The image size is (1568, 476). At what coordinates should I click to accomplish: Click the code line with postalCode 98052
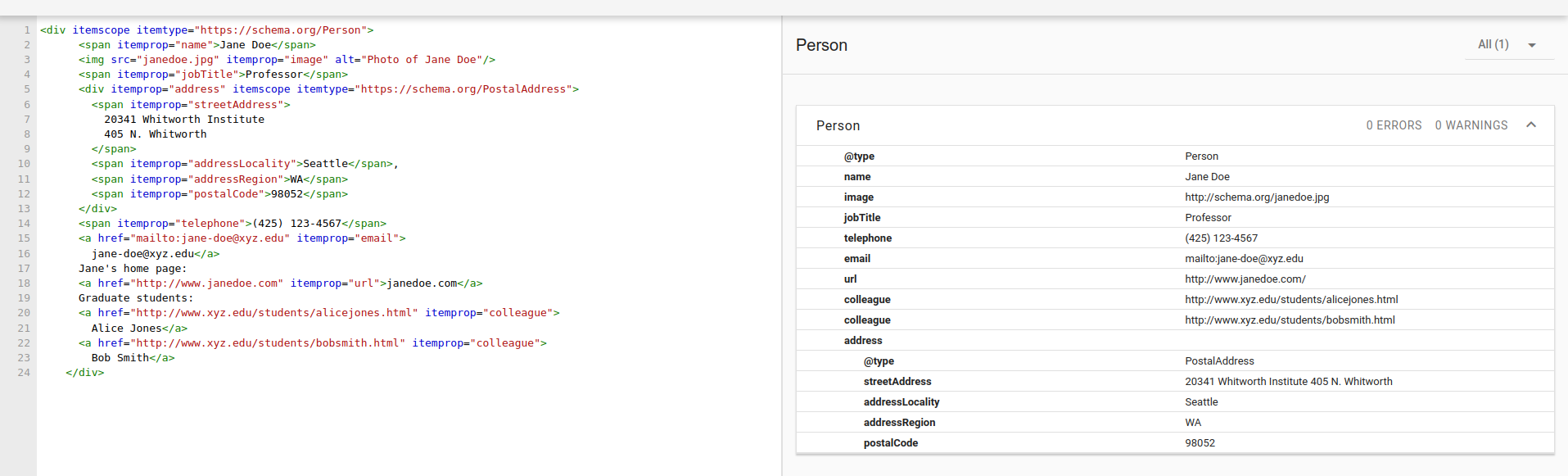219,194
